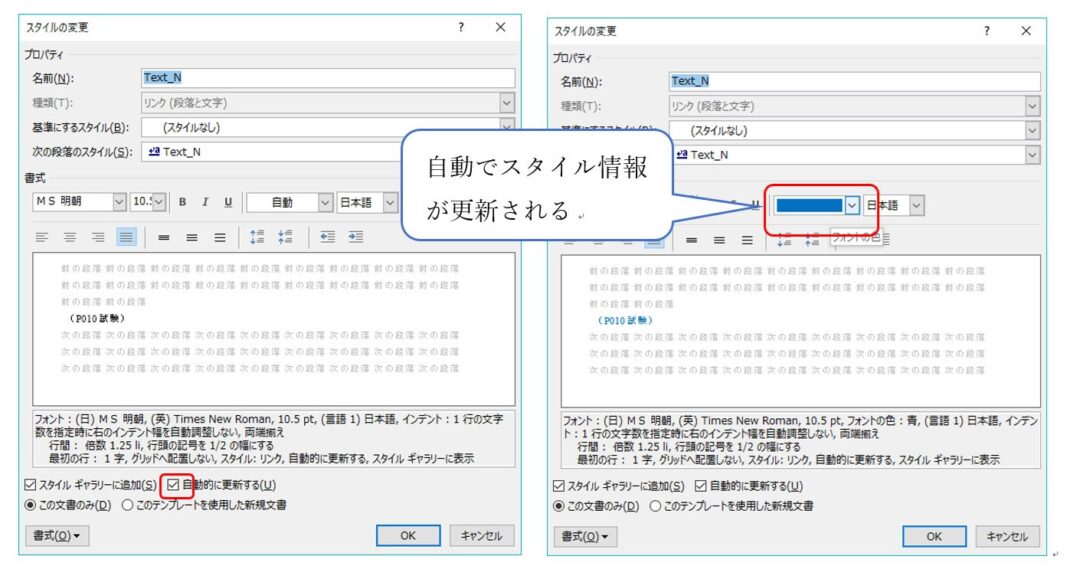Open the 日本語 language dropdown in the right dialog
Viewport: 1080px width, 579px height.
(917, 205)
